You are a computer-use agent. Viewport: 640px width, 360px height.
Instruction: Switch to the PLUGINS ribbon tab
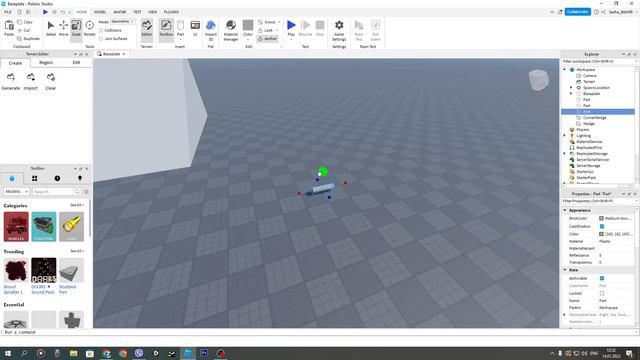click(x=171, y=12)
